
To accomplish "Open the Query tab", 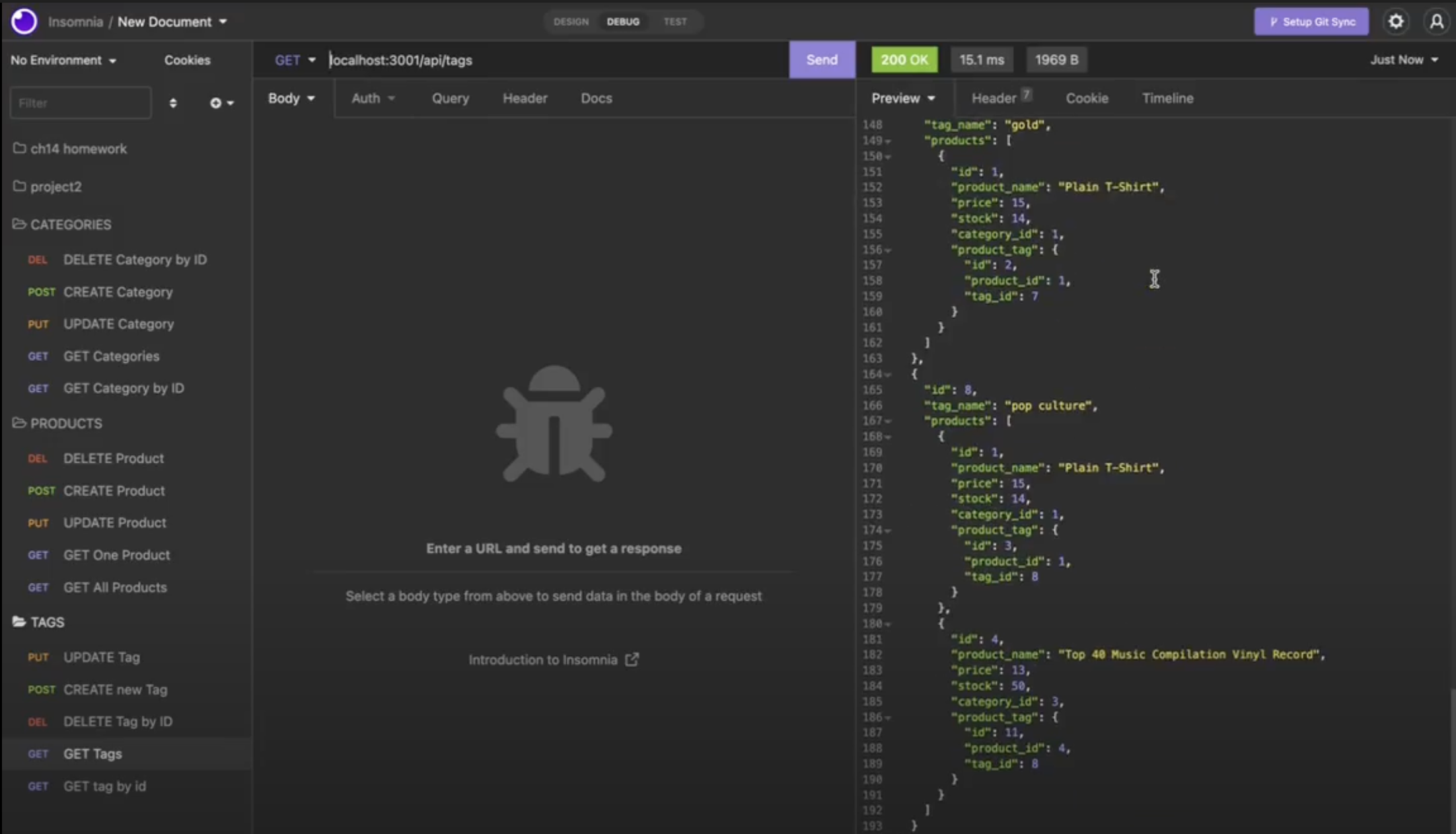I will [x=450, y=98].
